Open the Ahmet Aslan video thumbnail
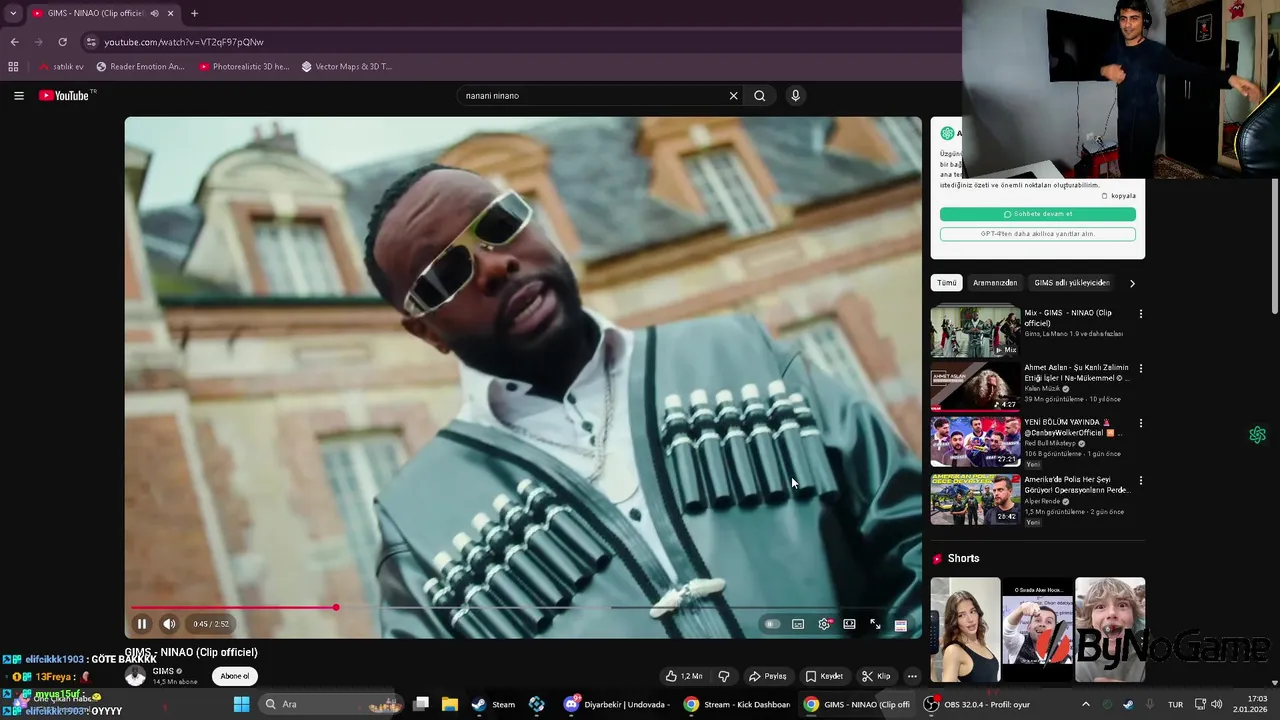1280x720 pixels. (975, 387)
